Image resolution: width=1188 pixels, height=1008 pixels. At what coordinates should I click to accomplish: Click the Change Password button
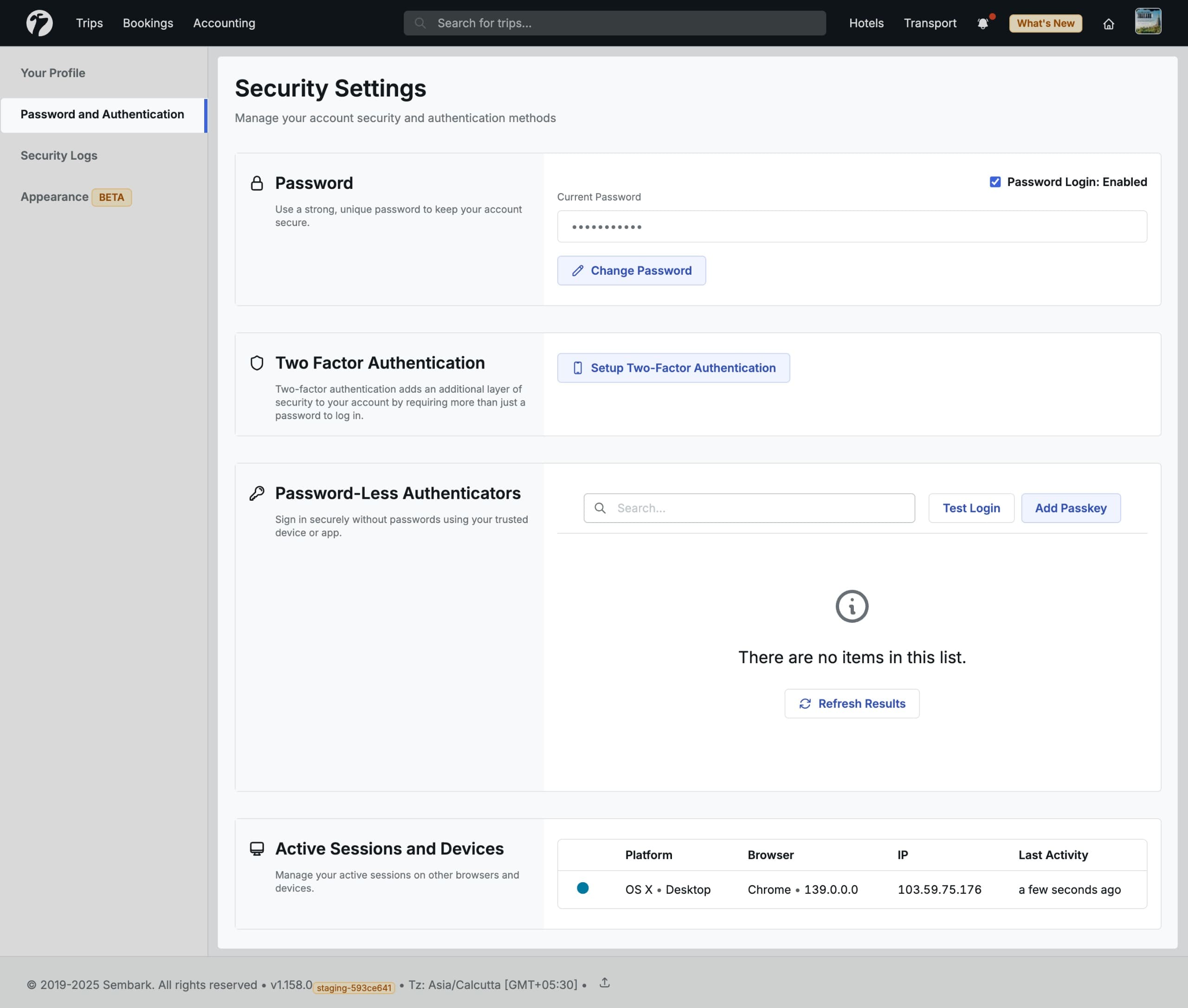pyautogui.click(x=632, y=270)
